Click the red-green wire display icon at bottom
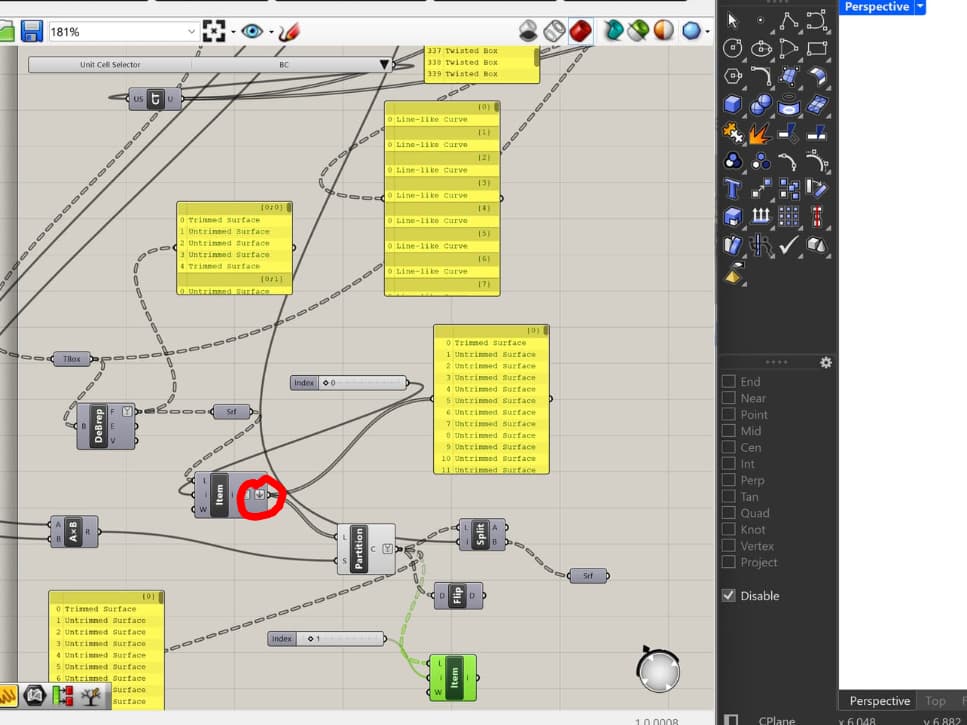This screenshot has width=967, height=725. (63, 697)
